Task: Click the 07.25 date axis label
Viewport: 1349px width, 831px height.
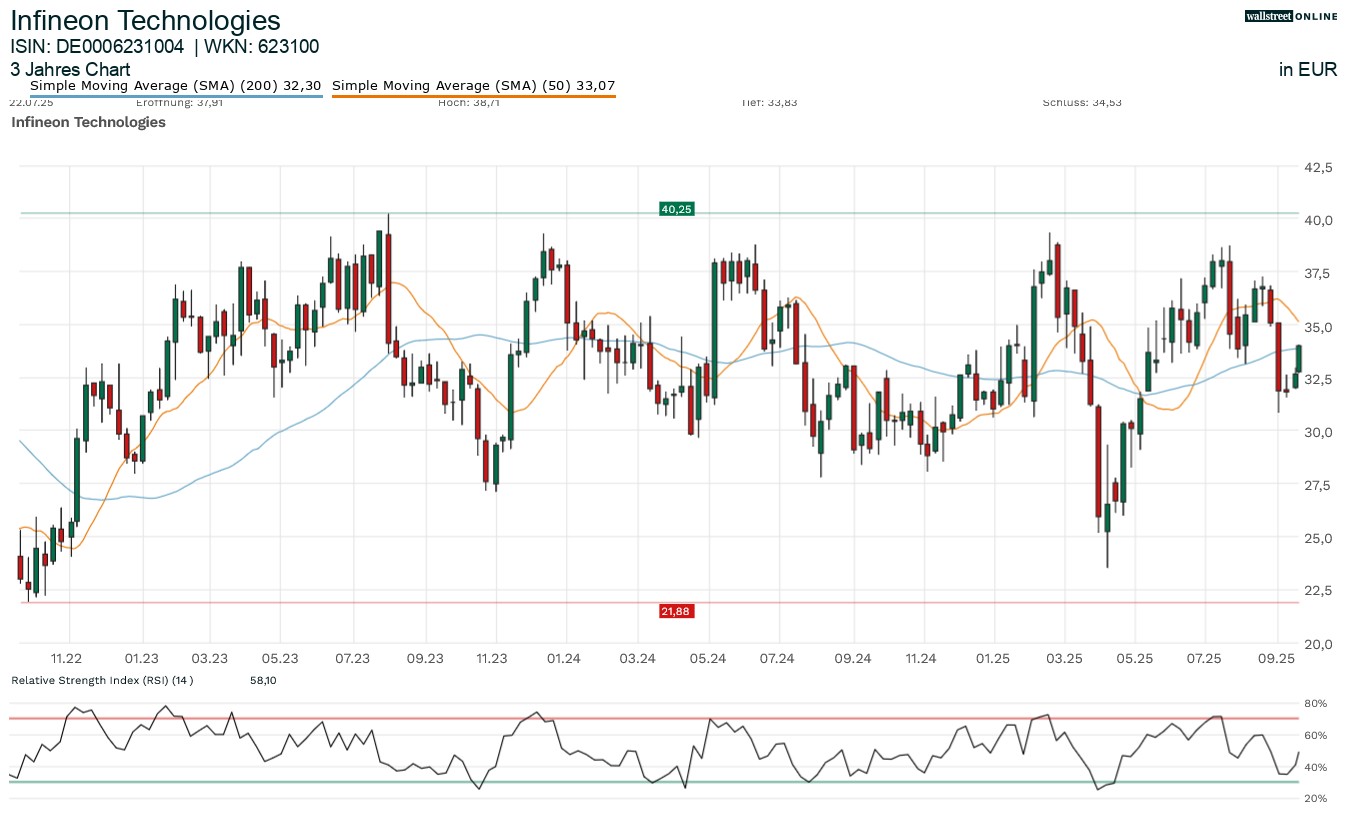Action: pyautogui.click(x=1205, y=658)
